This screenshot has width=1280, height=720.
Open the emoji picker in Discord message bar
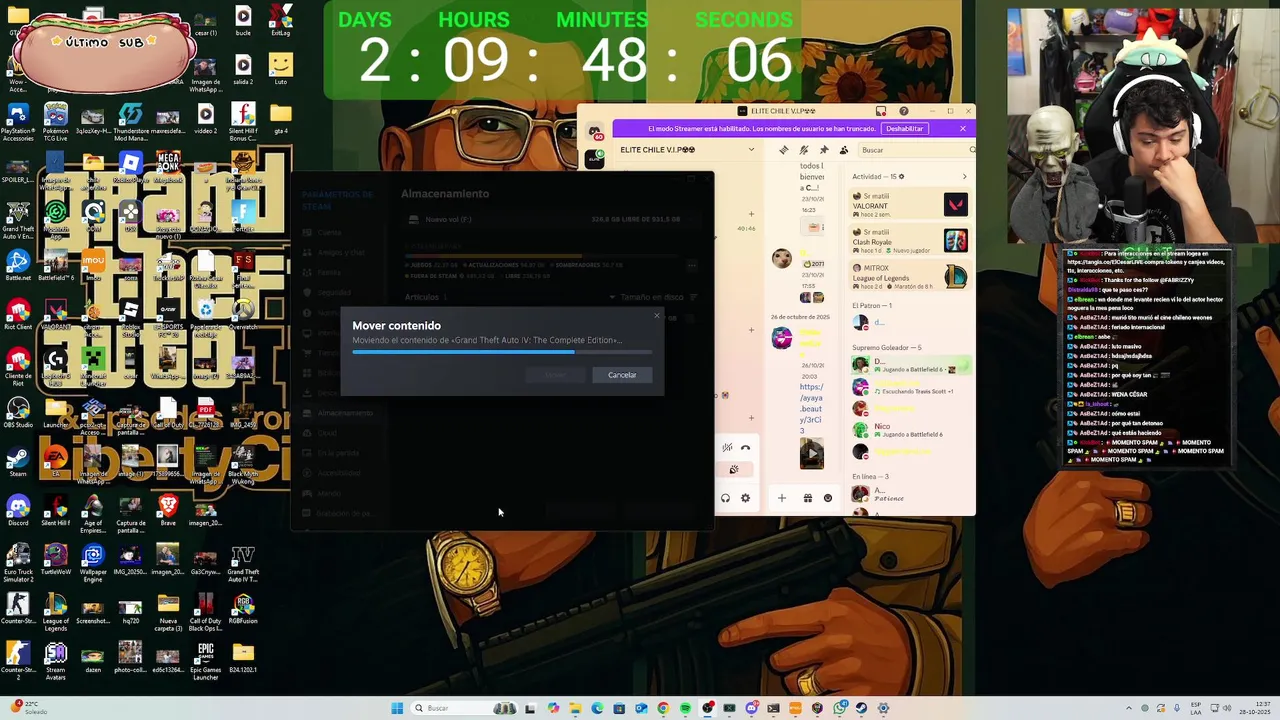pyautogui.click(x=827, y=498)
